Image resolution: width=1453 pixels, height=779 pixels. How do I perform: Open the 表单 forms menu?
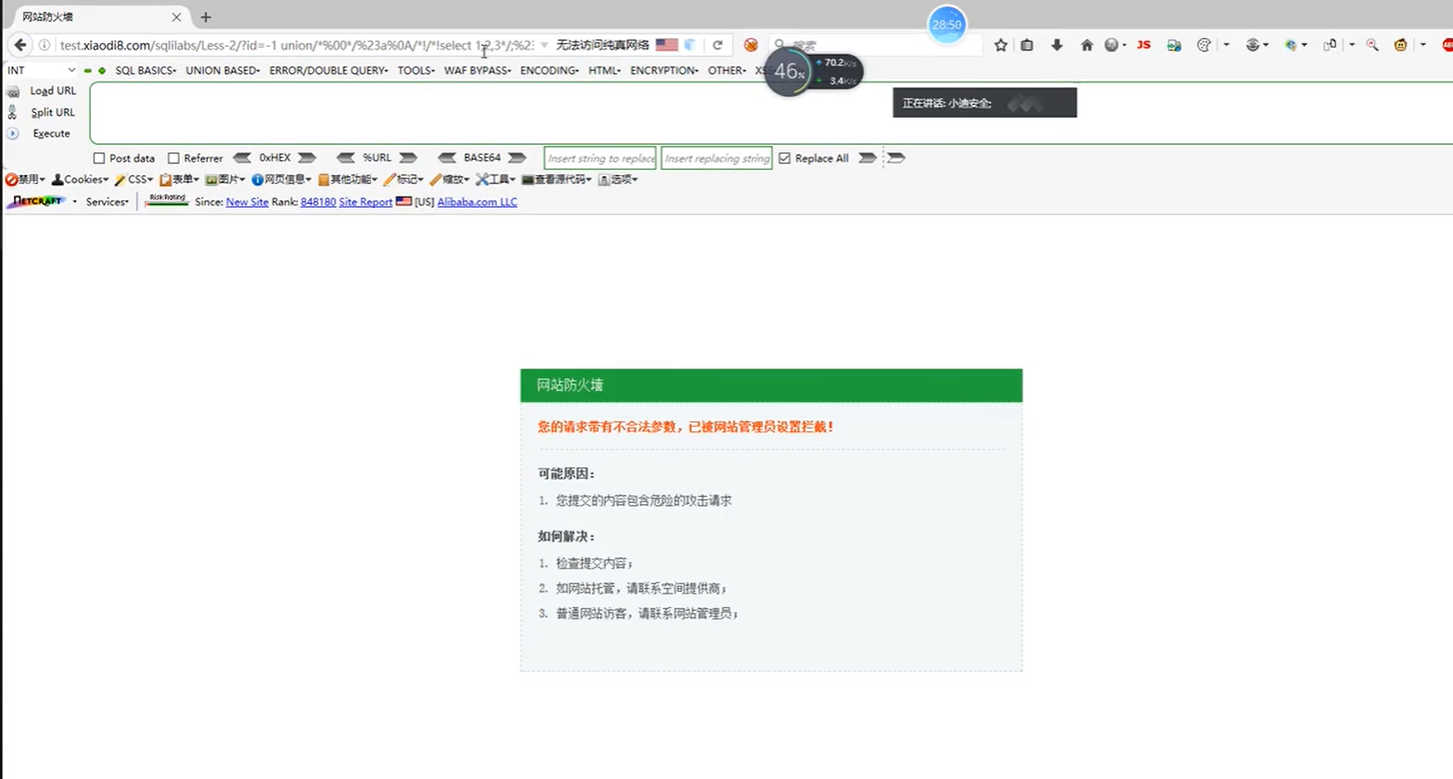click(180, 179)
